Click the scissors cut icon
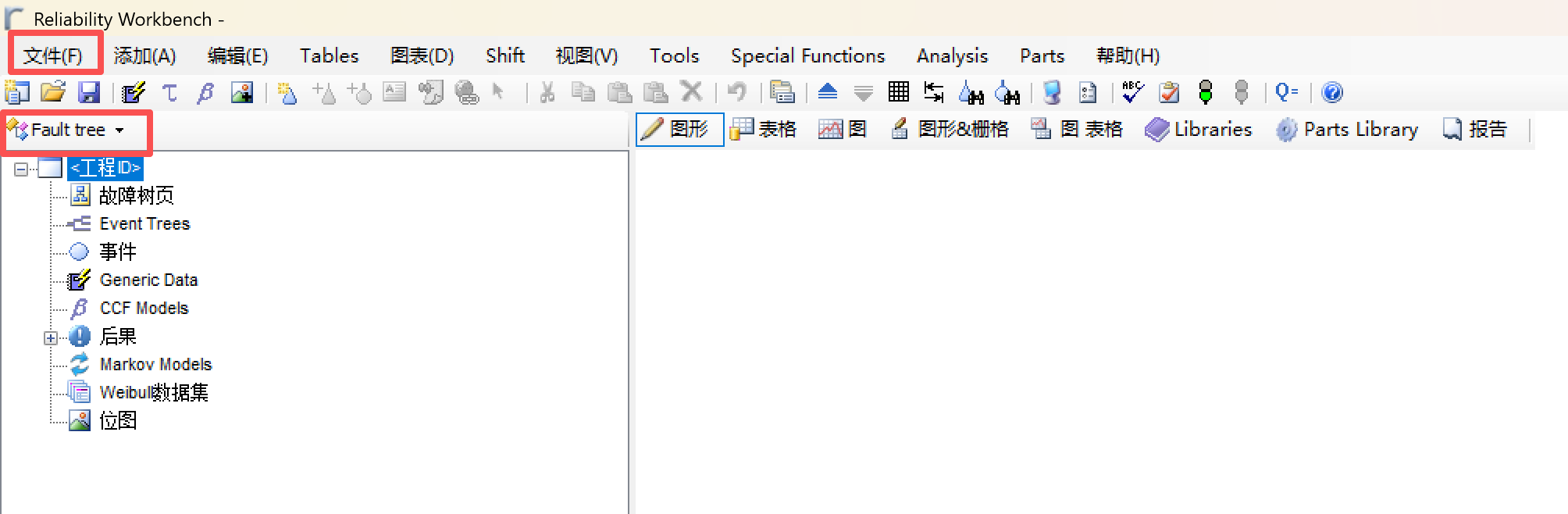Image resolution: width=1568 pixels, height=514 pixels. tap(547, 92)
